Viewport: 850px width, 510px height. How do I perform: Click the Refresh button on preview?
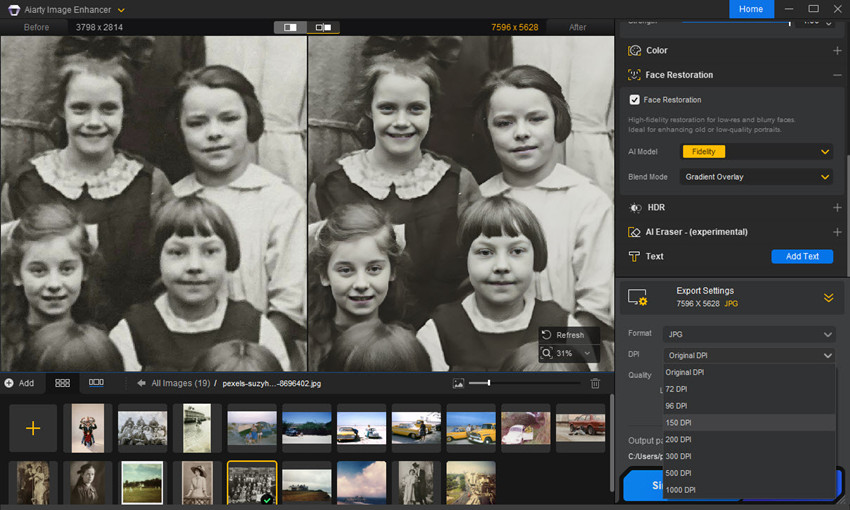point(569,335)
